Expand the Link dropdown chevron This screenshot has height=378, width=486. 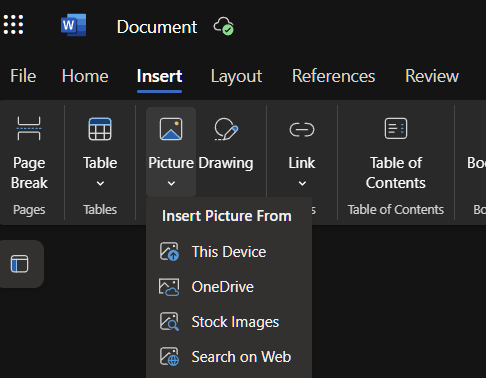[302, 183]
